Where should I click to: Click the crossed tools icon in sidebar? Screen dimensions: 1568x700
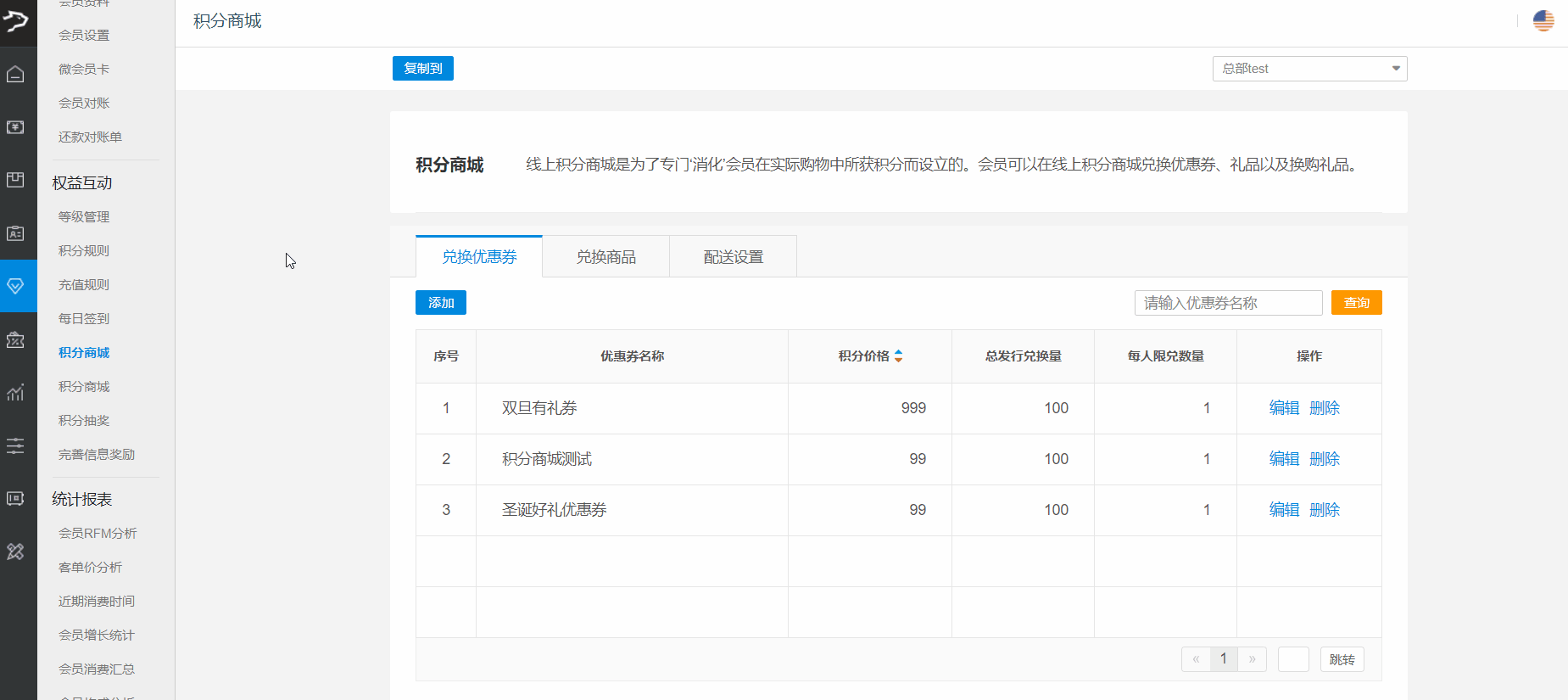(15, 552)
